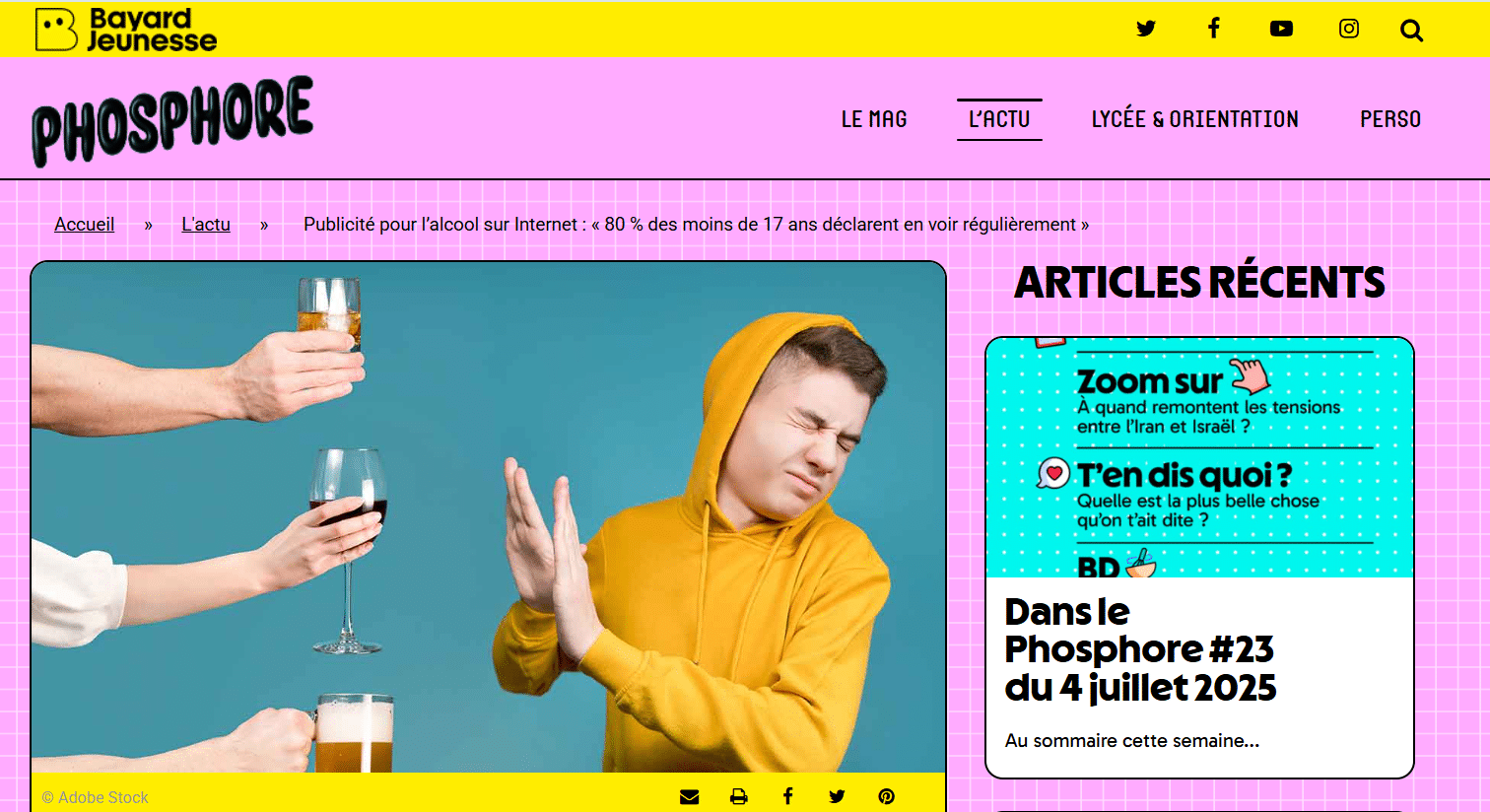
Task: Follow the Accueil breadcrumb link
Action: pos(84,225)
